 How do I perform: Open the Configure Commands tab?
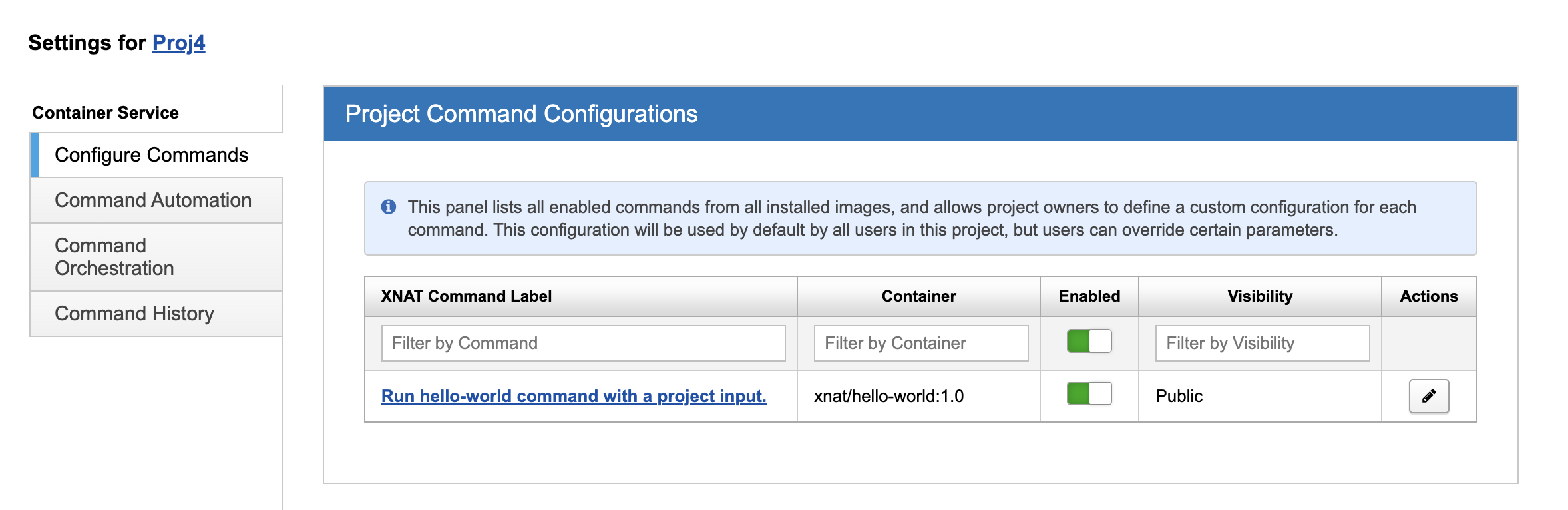(x=151, y=155)
